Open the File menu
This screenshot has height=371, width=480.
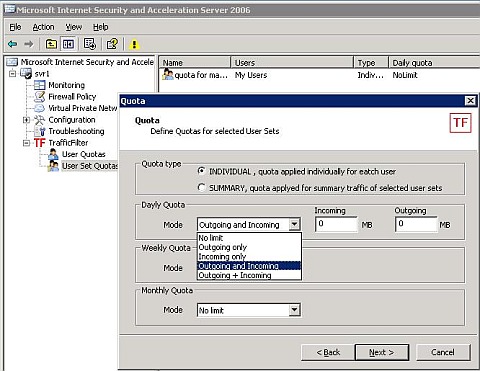pyautogui.click(x=15, y=27)
